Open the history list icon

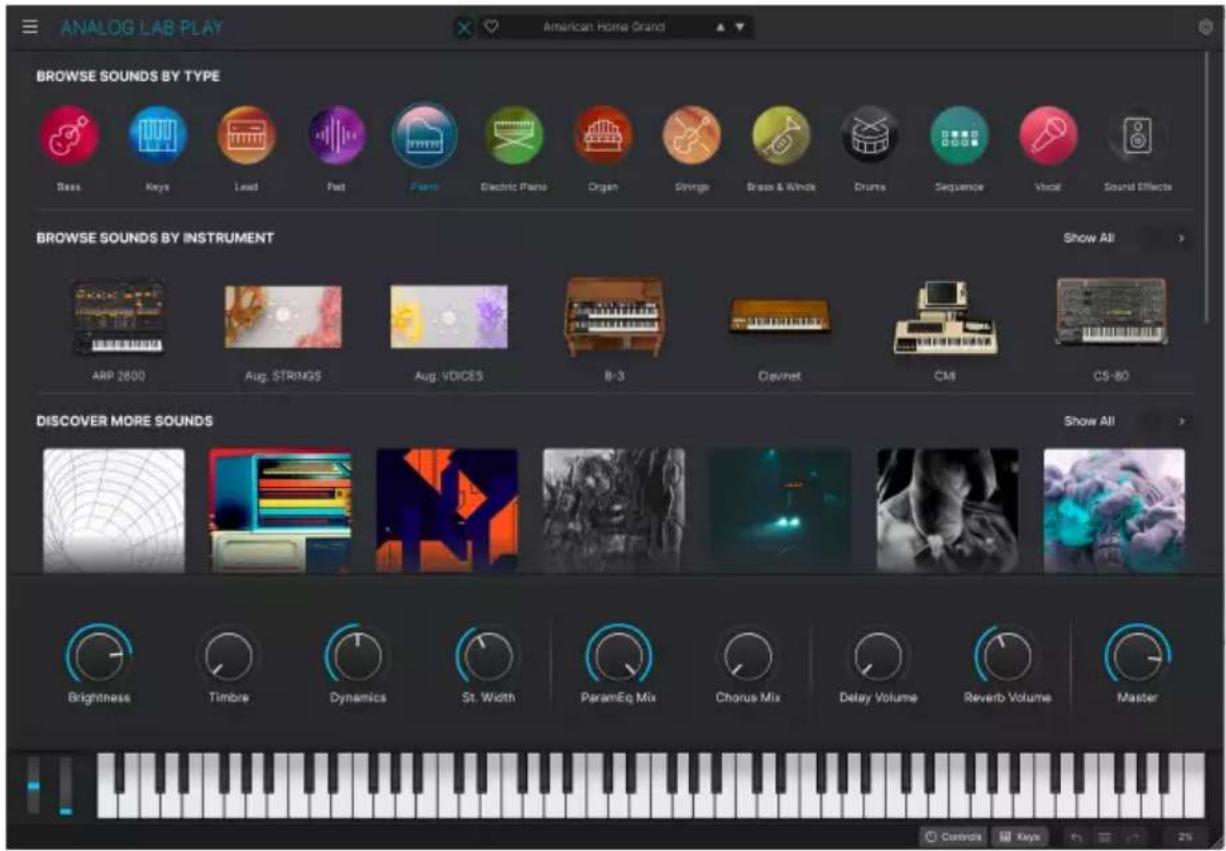point(1105,836)
